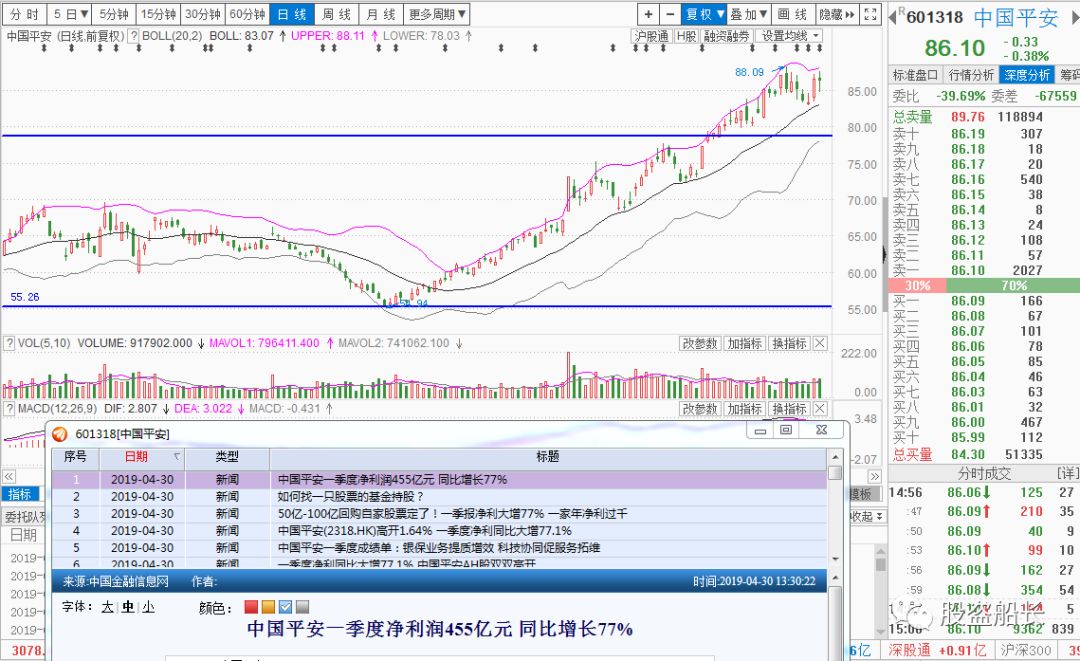Image resolution: width=1080 pixels, height=661 pixels.
Task: Sort news by 日期 column header
Action: 142,457
